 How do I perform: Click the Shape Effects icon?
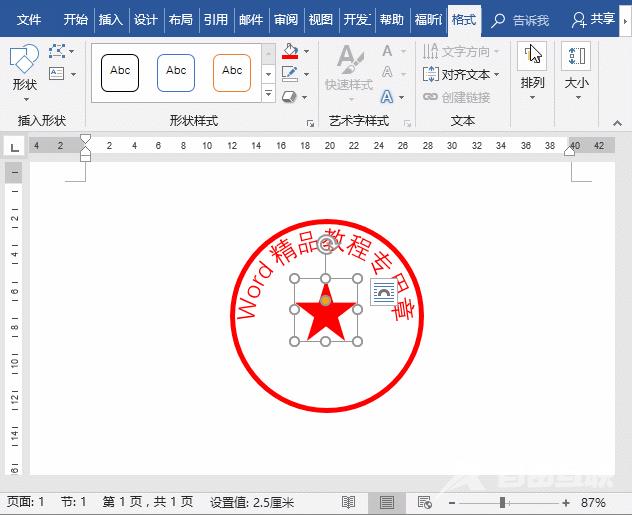click(x=290, y=97)
